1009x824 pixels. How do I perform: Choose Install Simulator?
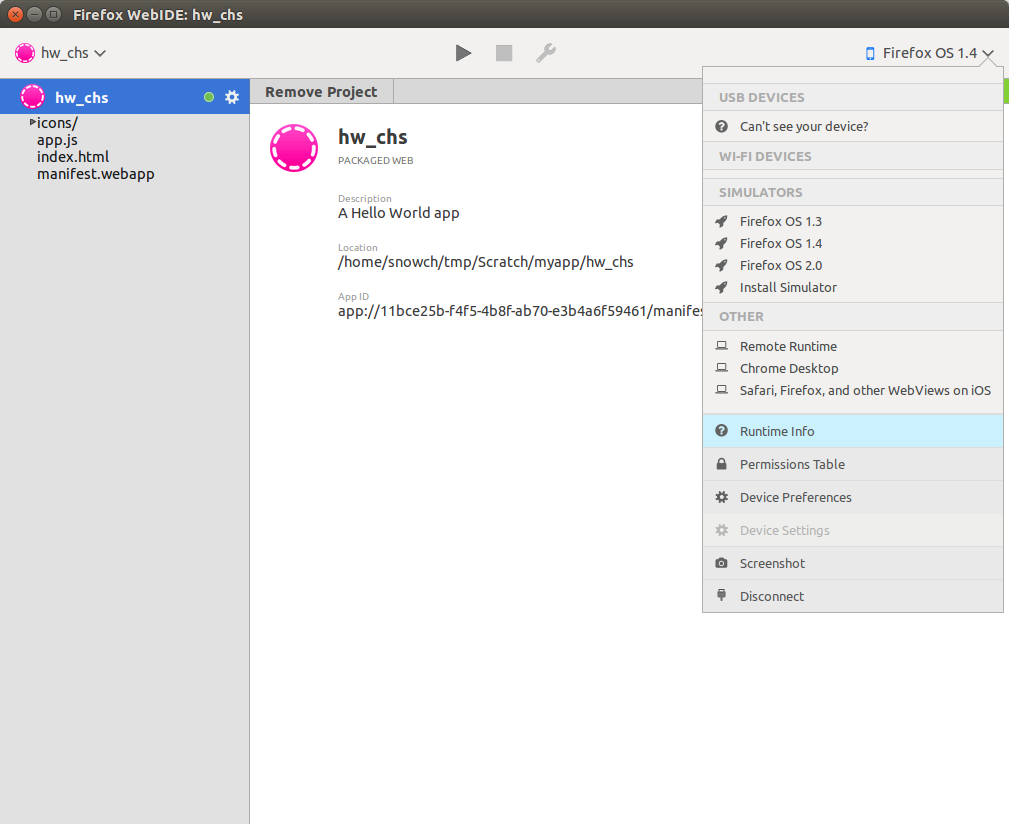pyautogui.click(x=853, y=288)
